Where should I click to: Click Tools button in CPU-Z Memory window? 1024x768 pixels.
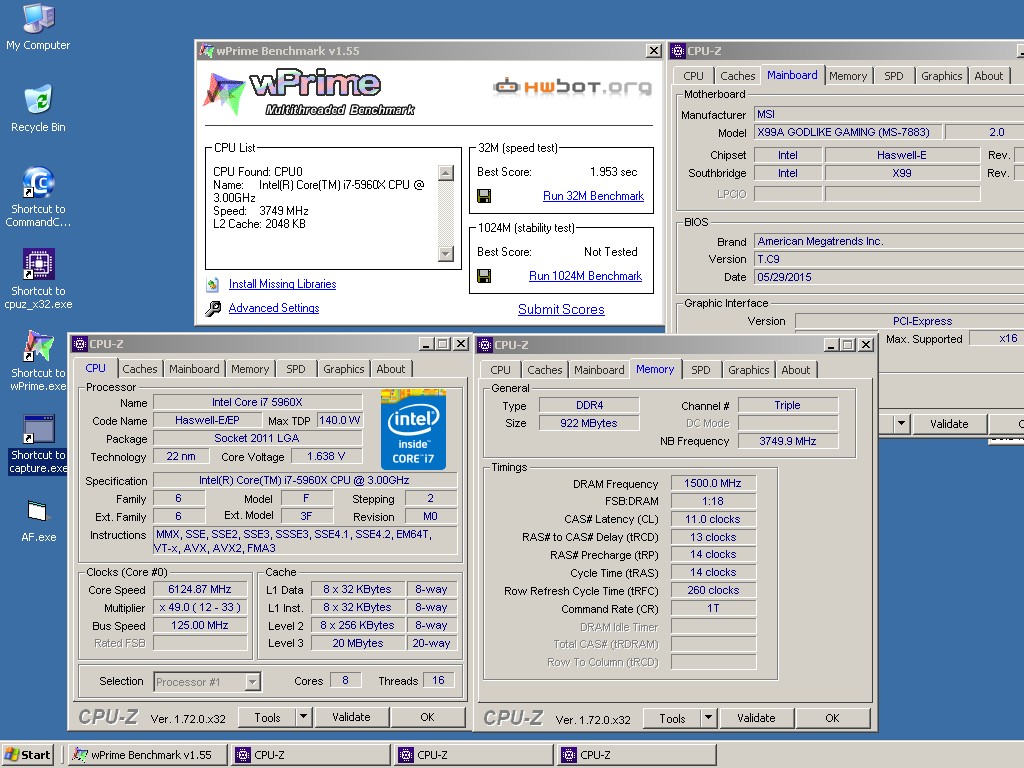point(672,718)
